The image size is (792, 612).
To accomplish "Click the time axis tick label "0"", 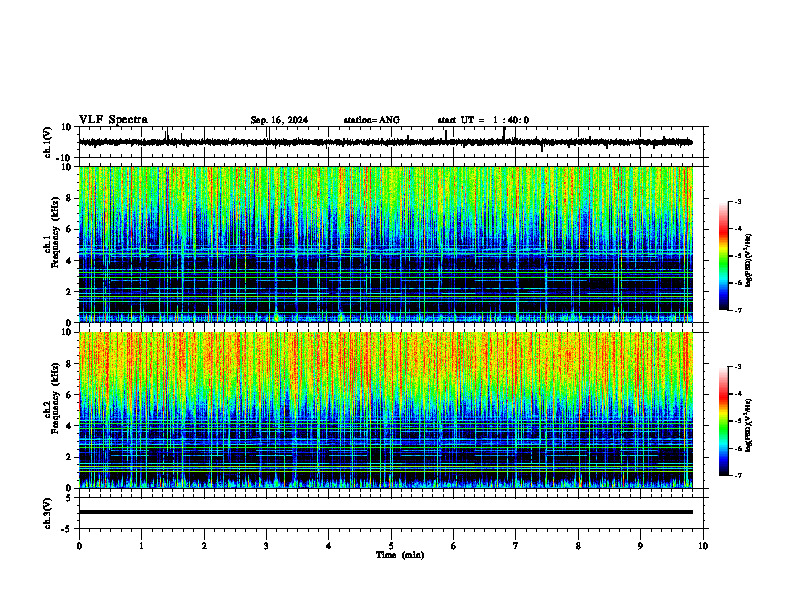I will pos(79,546).
